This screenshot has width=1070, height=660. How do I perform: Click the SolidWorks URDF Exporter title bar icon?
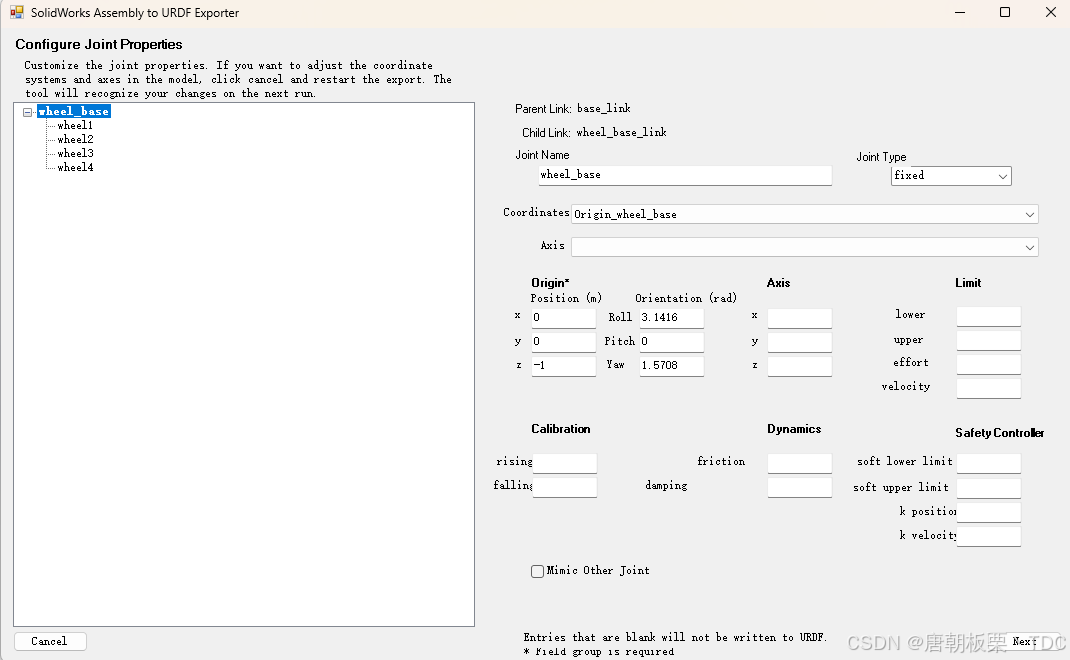(18, 13)
